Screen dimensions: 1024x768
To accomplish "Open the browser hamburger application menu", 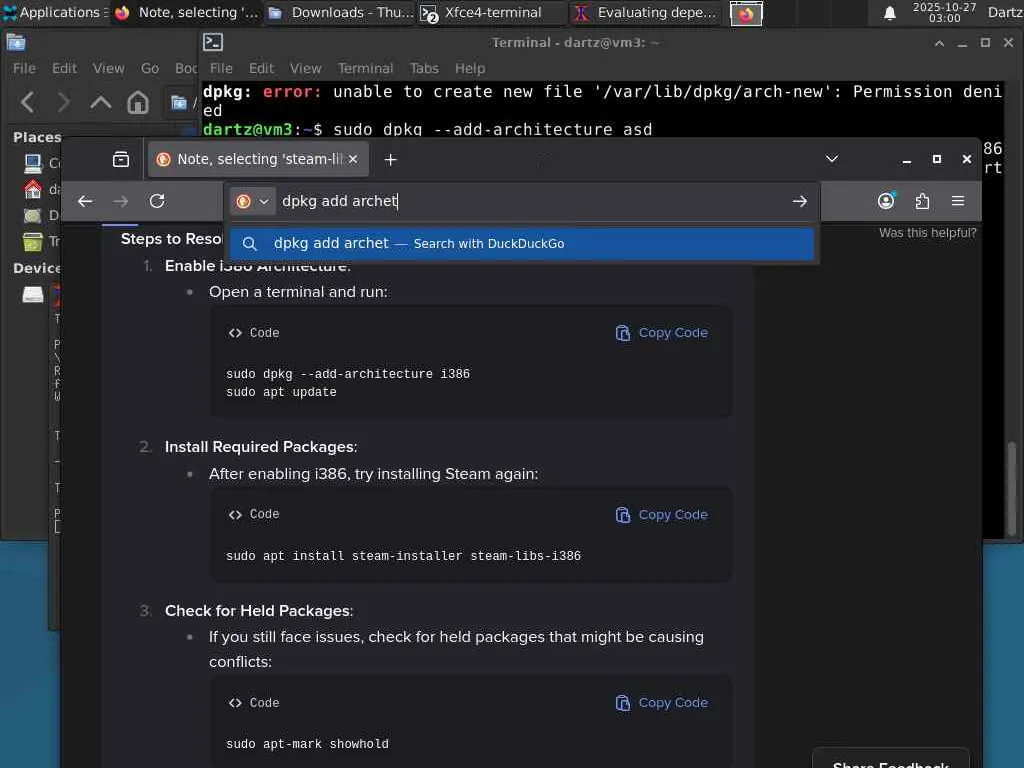I will pyautogui.click(x=958, y=201).
